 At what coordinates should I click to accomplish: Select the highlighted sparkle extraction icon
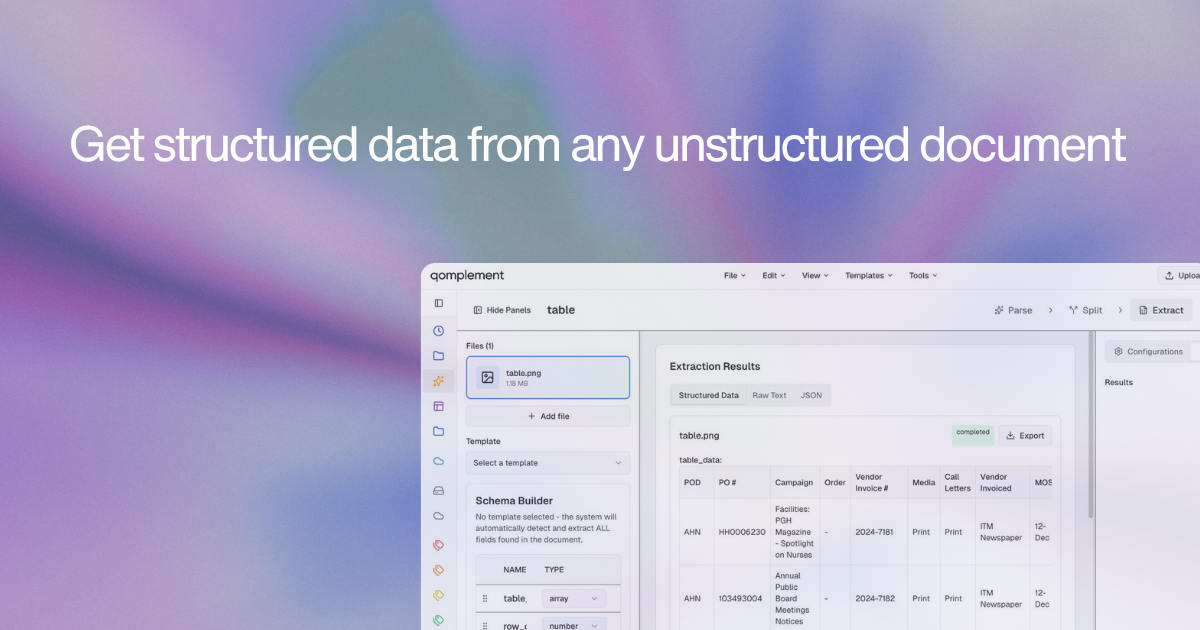coord(438,381)
